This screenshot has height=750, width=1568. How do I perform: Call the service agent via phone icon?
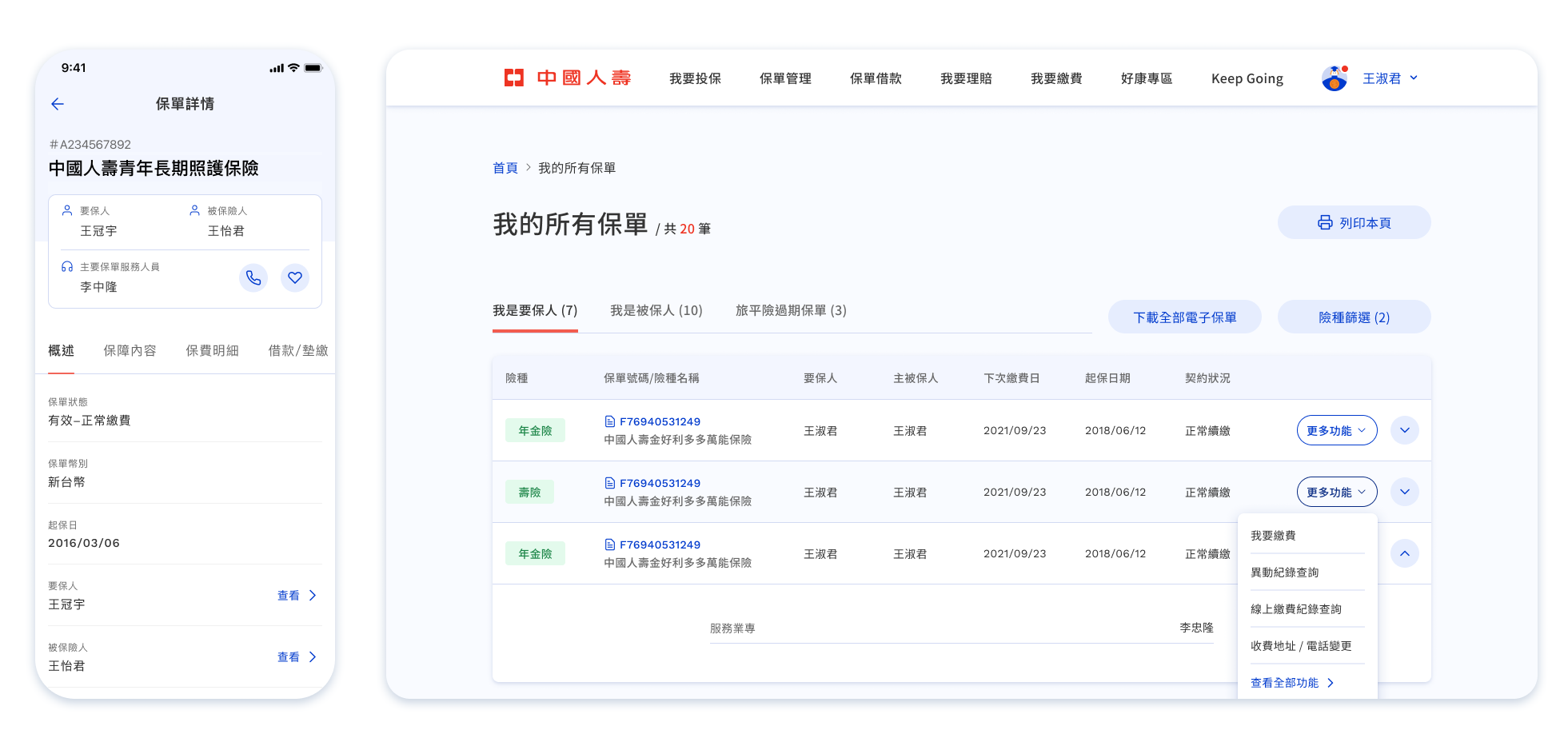click(x=253, y=277)
